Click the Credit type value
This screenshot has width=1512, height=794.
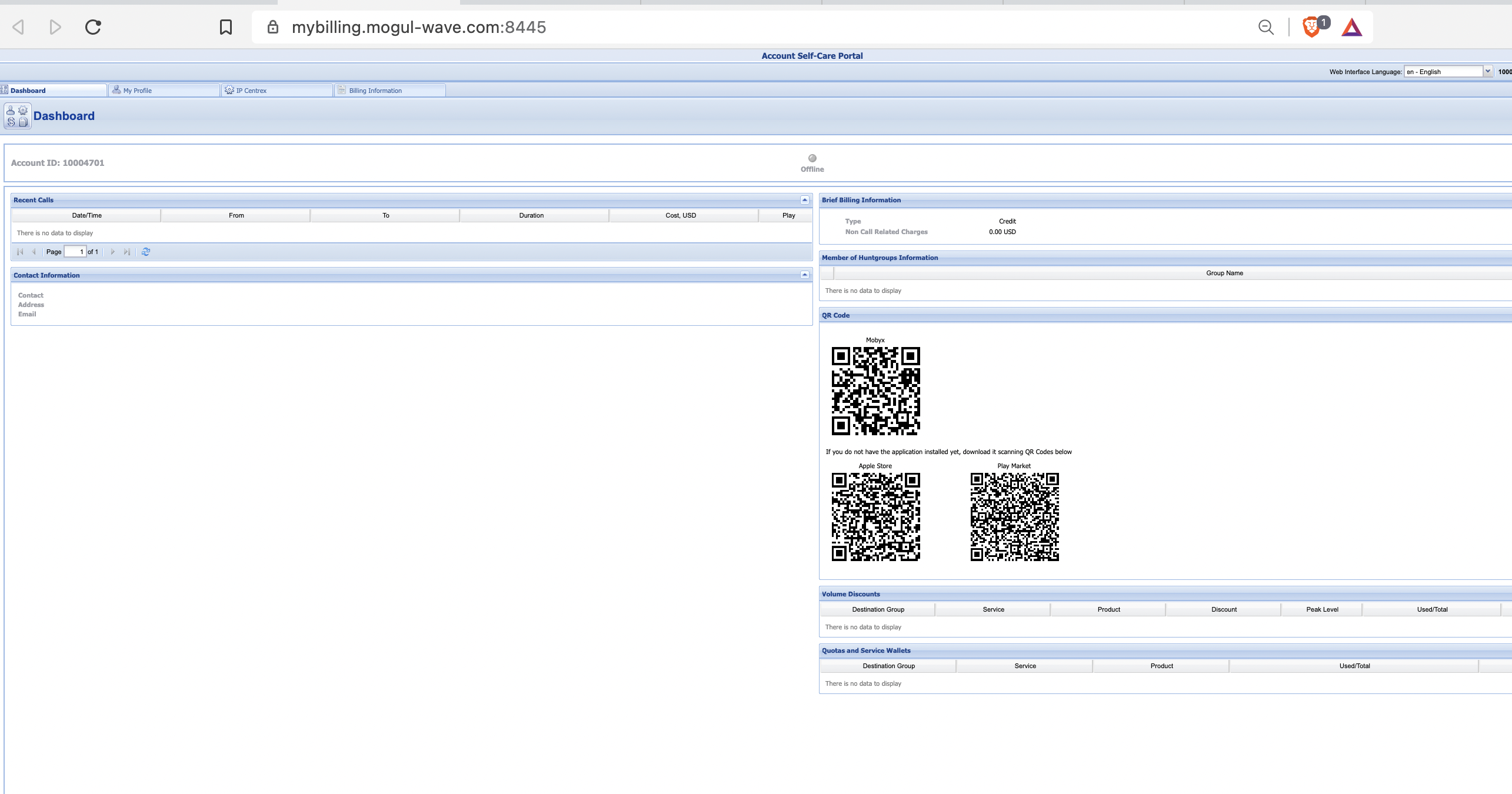(x=1007, y=221)
